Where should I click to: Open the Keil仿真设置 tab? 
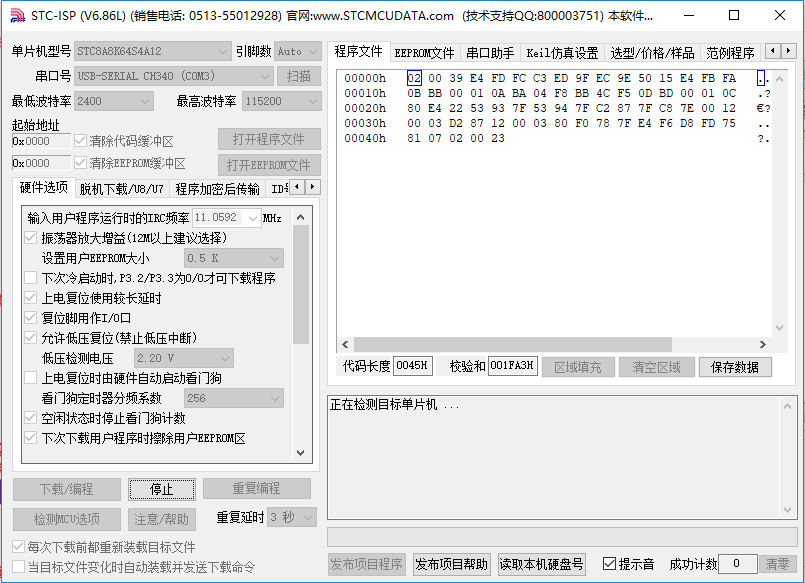(562, 53)
